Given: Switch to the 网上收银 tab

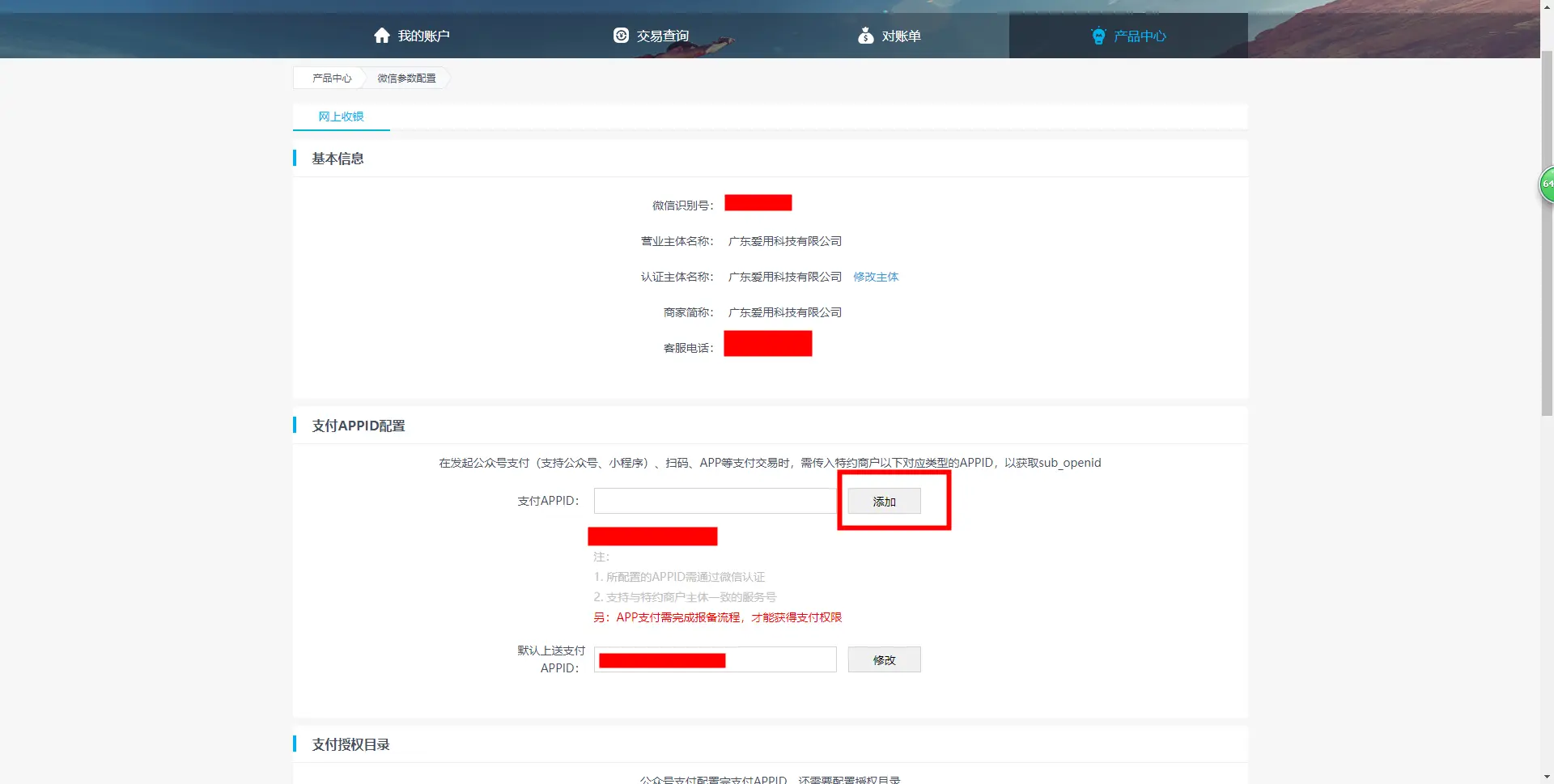Looking at the screenshot, I should tap(341, 117).
